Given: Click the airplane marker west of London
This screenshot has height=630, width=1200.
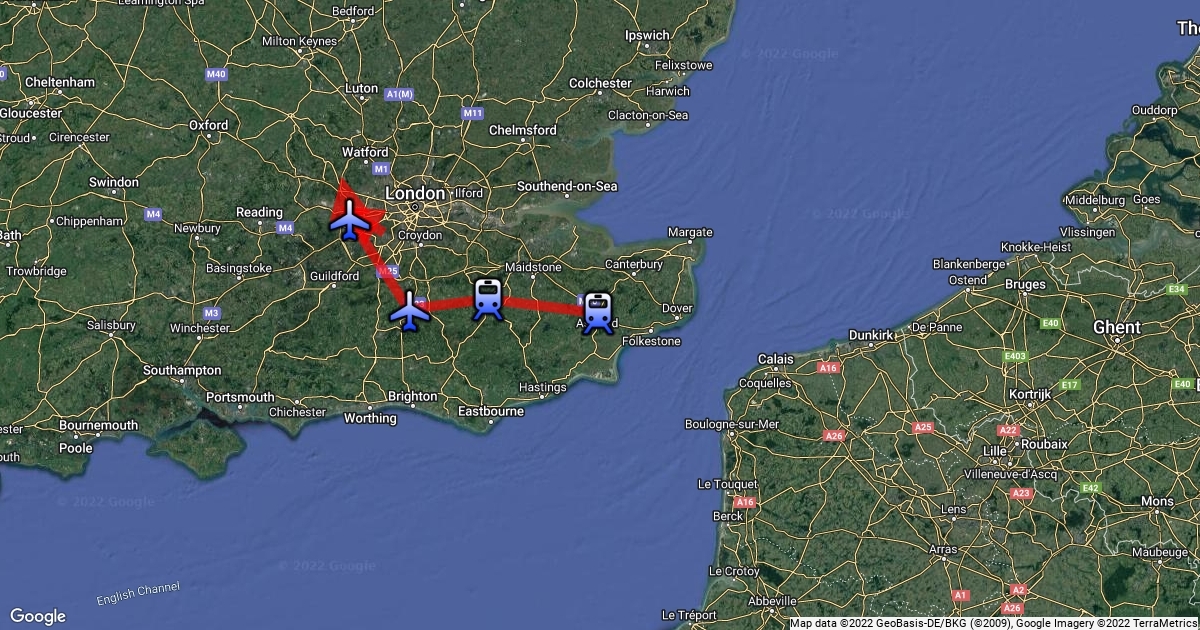Looking at the screenshot, I should 349,218.
